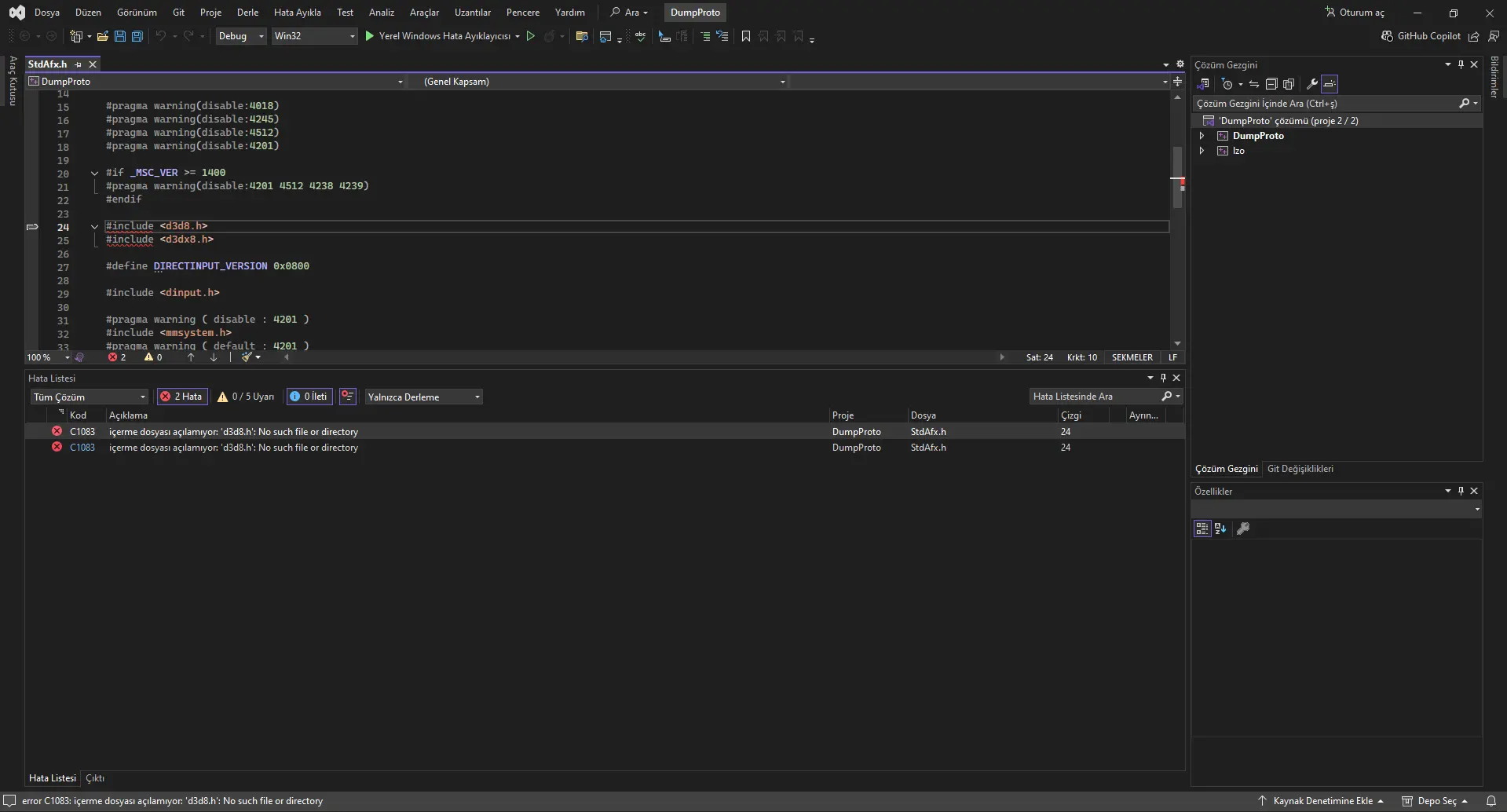Toggle the 0 İleti messages filter

pyautogui.click(x=309, y=397)
